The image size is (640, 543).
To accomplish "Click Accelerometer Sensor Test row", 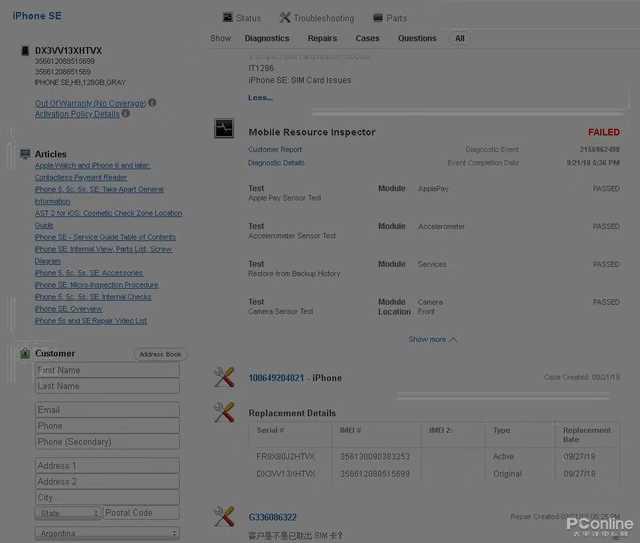I will click(434, 231).
